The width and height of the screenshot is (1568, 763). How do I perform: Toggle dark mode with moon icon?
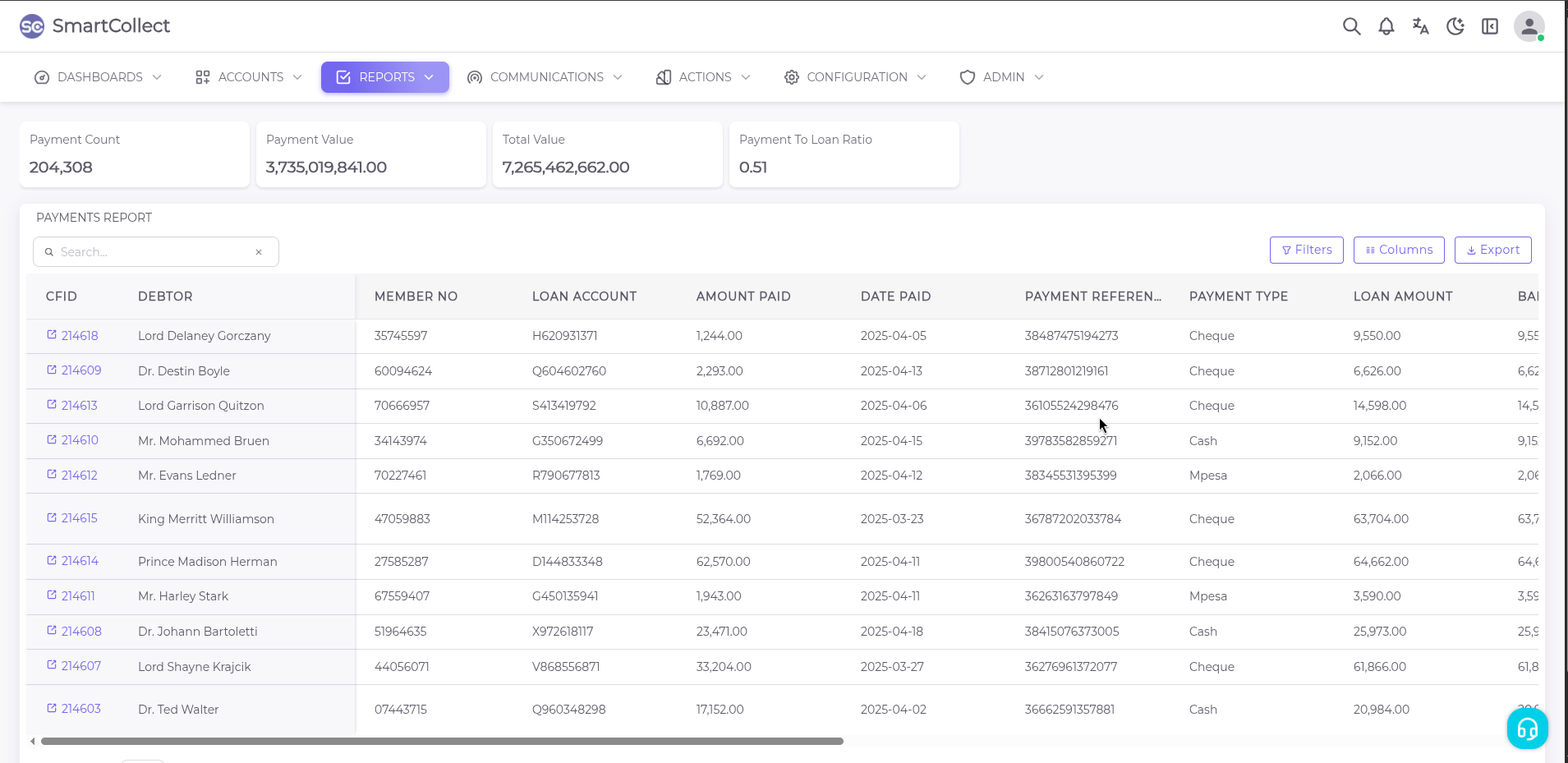pyautogui.click(x=1455, y=26)
